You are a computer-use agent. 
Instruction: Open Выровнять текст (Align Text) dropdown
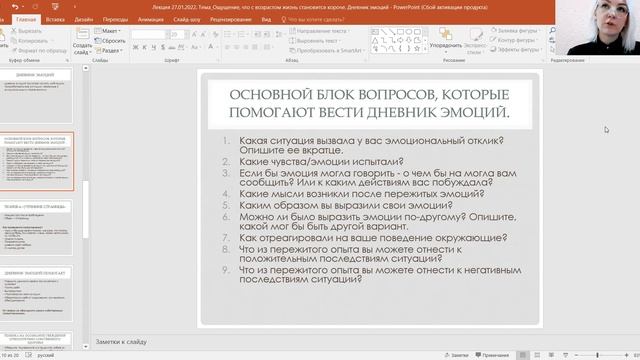tap(315, 41)
